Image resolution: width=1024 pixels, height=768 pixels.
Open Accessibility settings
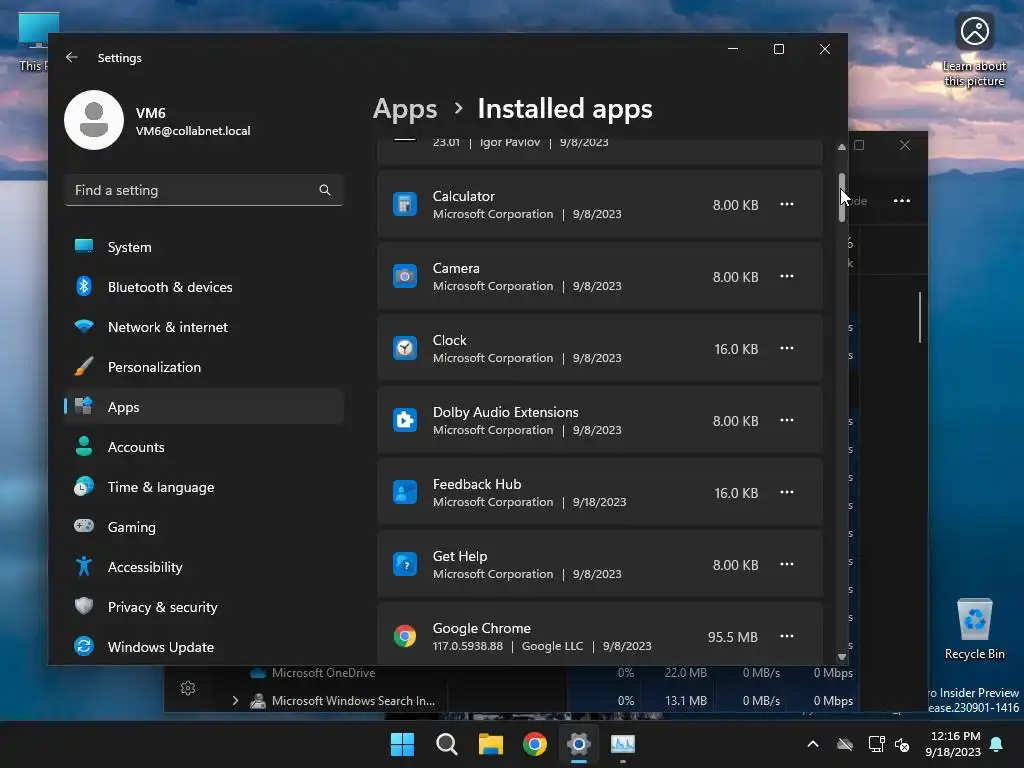click(x=204, y=566)
